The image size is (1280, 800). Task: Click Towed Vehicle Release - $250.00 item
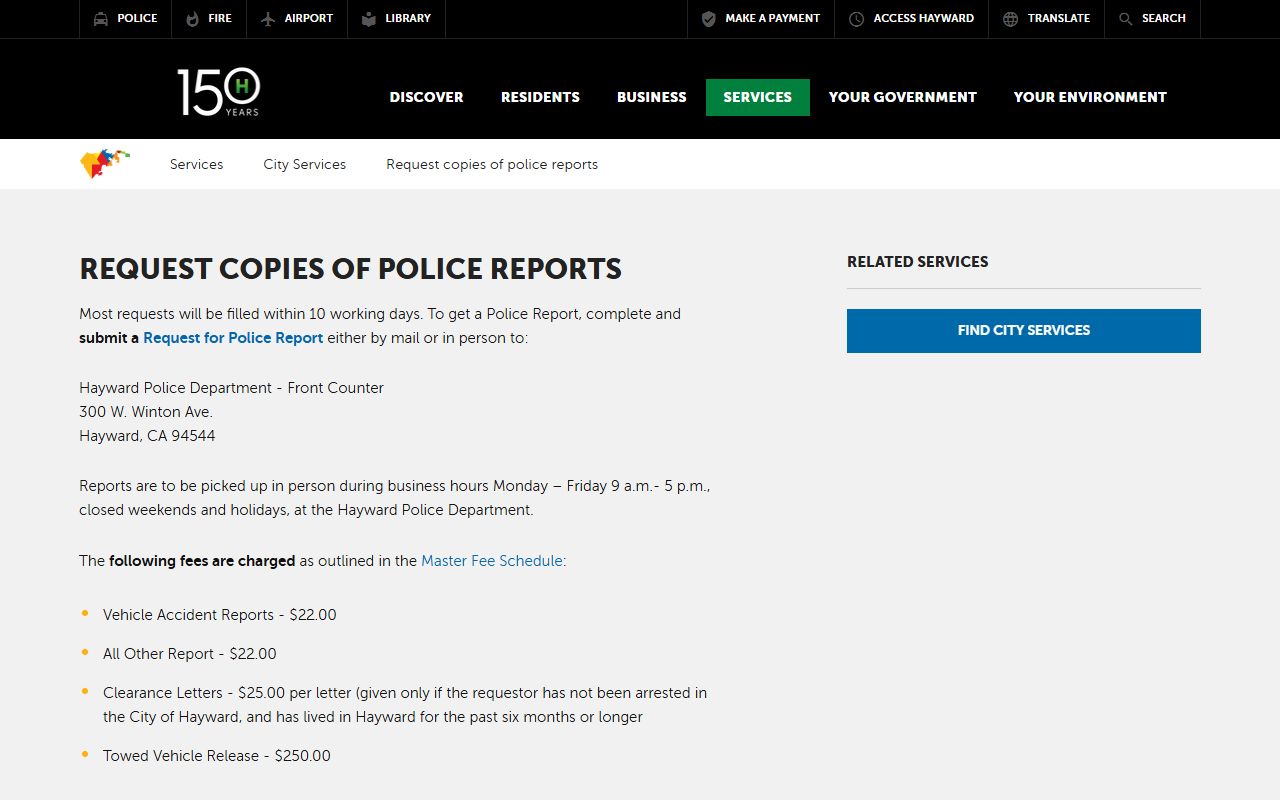(x=217, y=756)
